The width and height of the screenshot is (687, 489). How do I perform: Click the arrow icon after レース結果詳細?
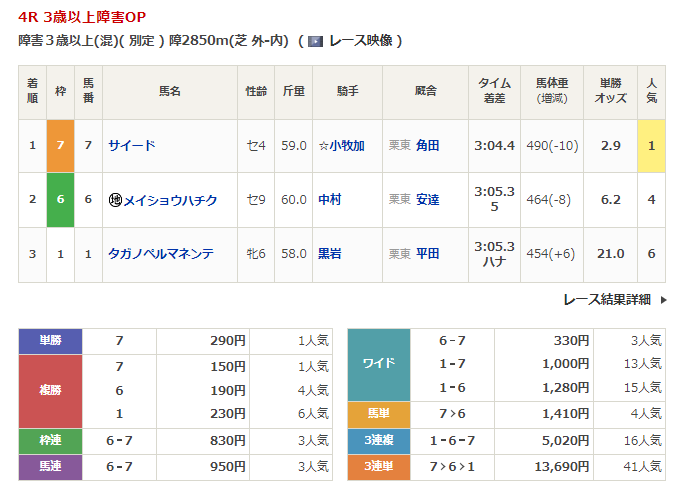662,299
